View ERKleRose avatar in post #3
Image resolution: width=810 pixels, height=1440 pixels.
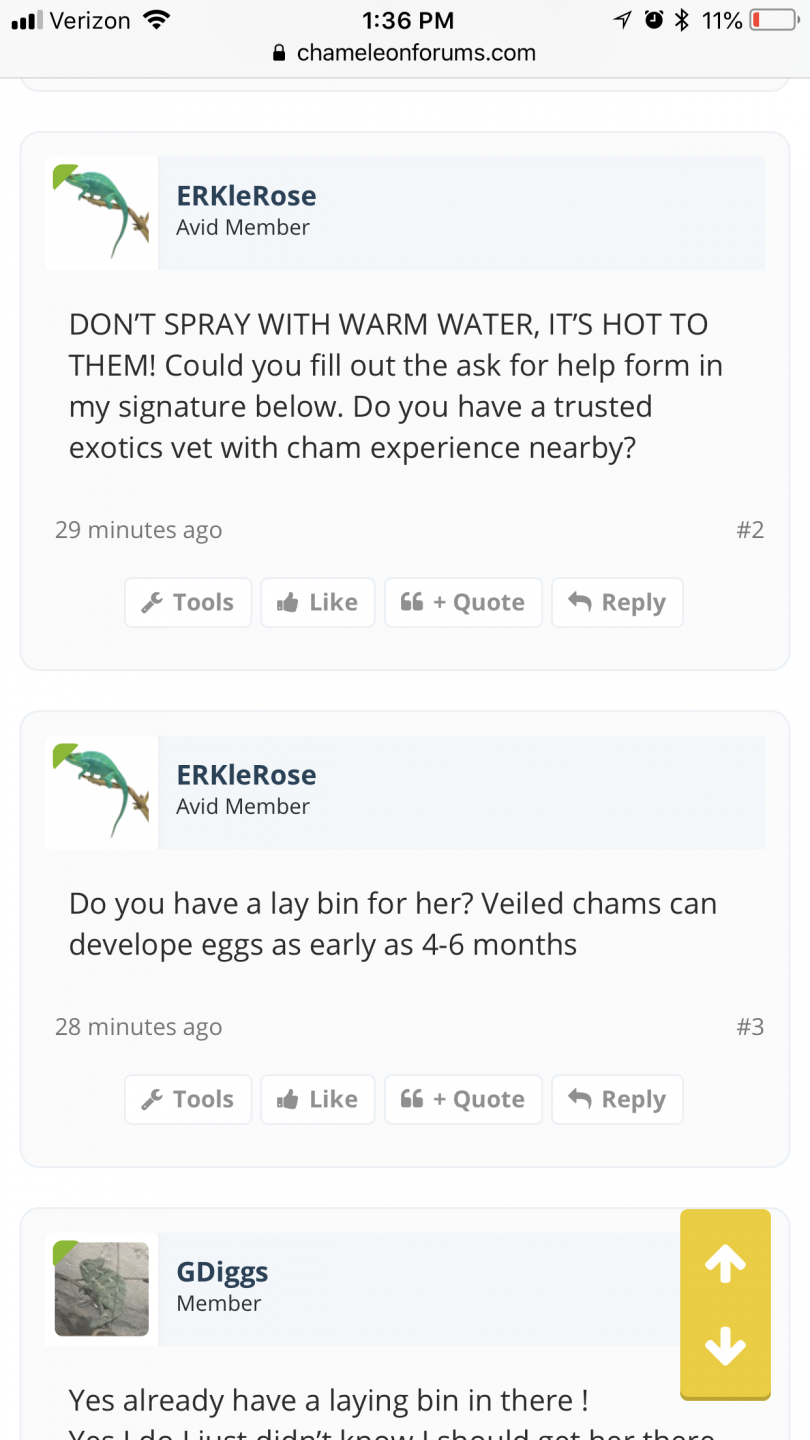pos(101,792)
